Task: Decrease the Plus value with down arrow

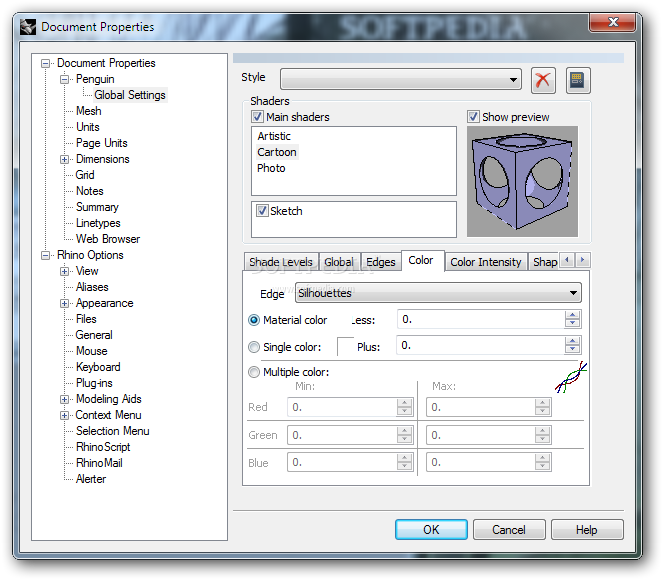Action: click(x=573, y=349)
